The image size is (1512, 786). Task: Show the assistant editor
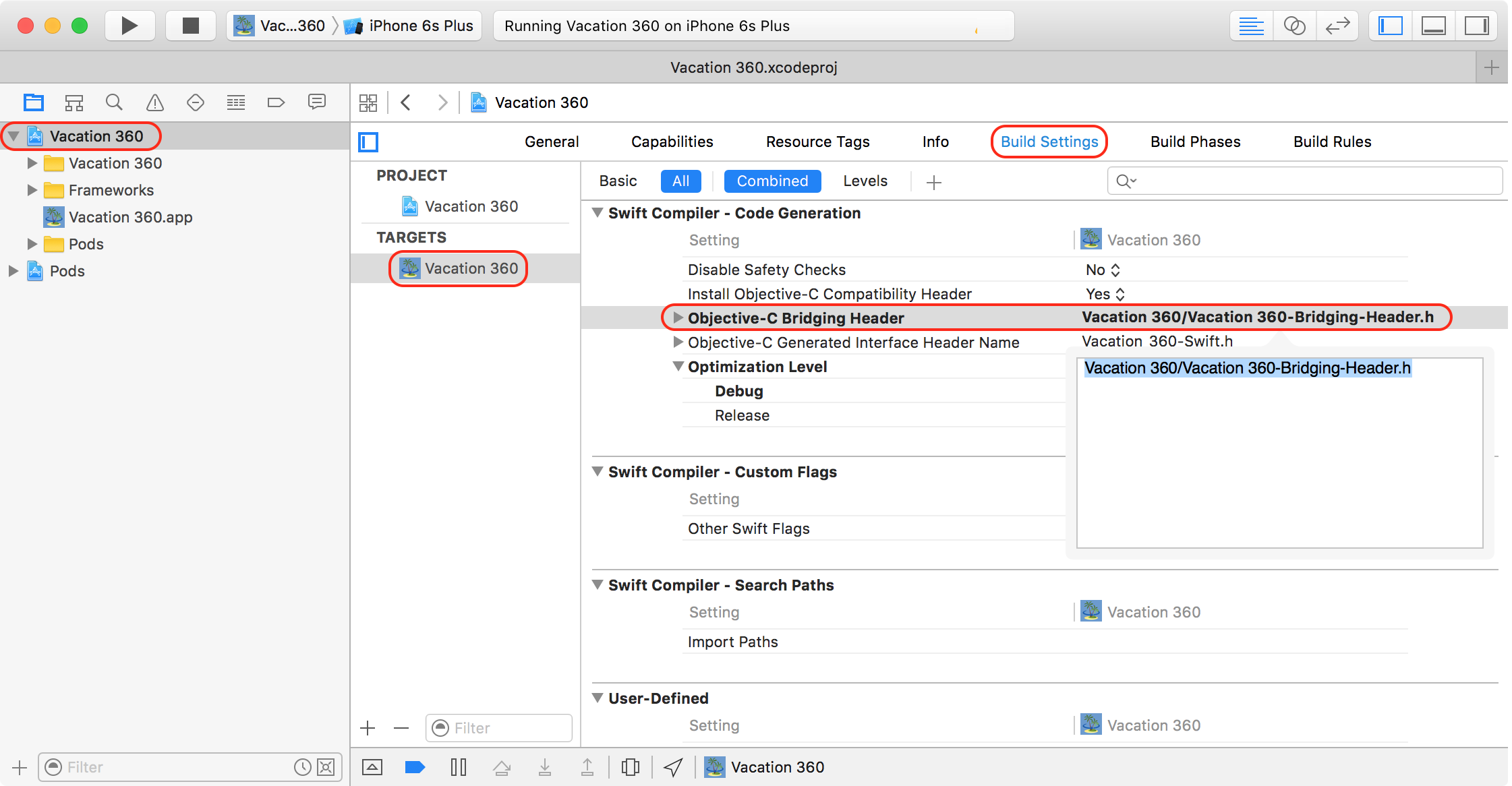[x=1294, y=26]
